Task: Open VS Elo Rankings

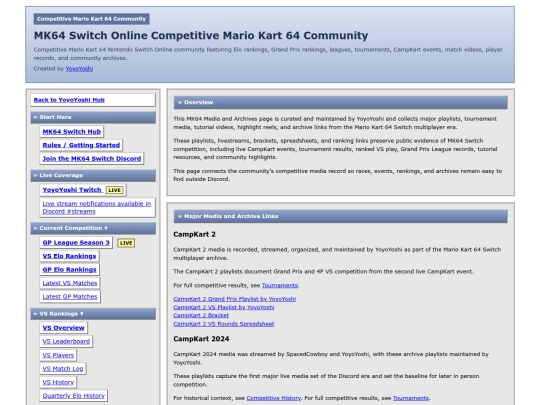Action: tap(70, 256)
